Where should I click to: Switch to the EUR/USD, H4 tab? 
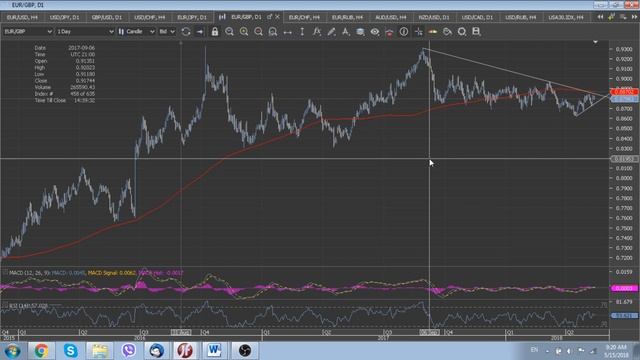coord(22,17)
